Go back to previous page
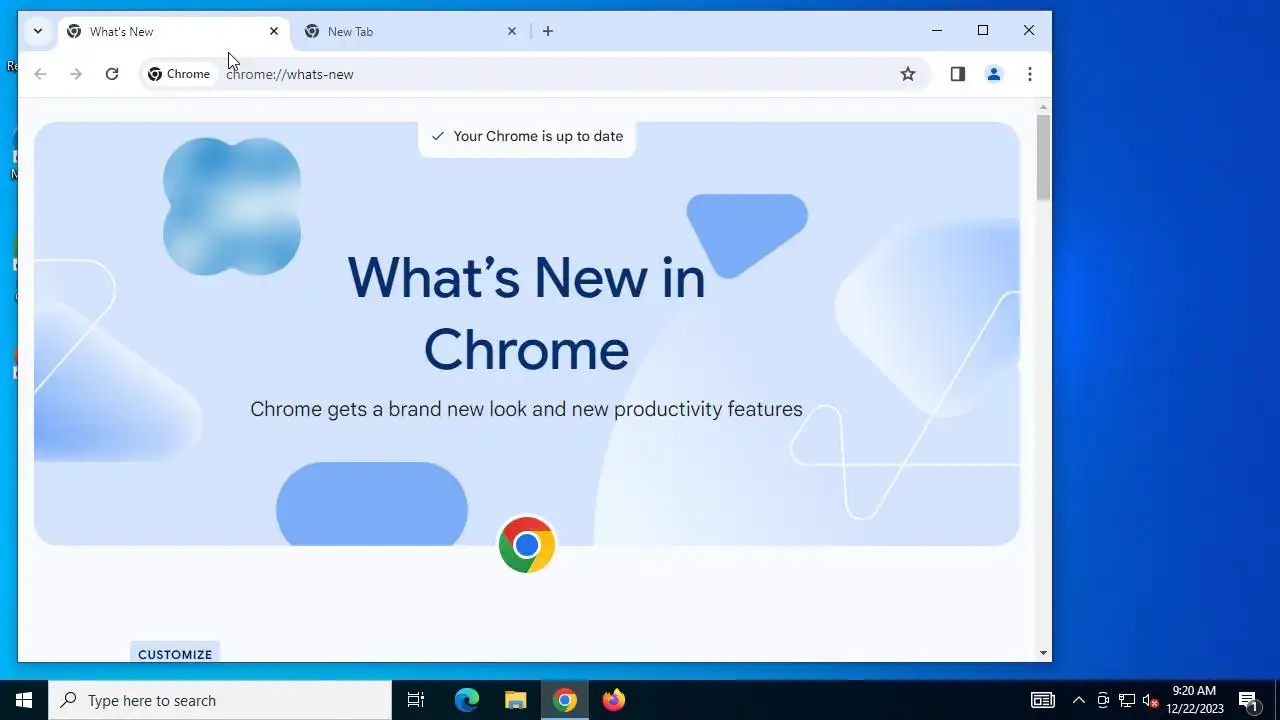The width and height of the screenshot is (1280, 720). 40,74
